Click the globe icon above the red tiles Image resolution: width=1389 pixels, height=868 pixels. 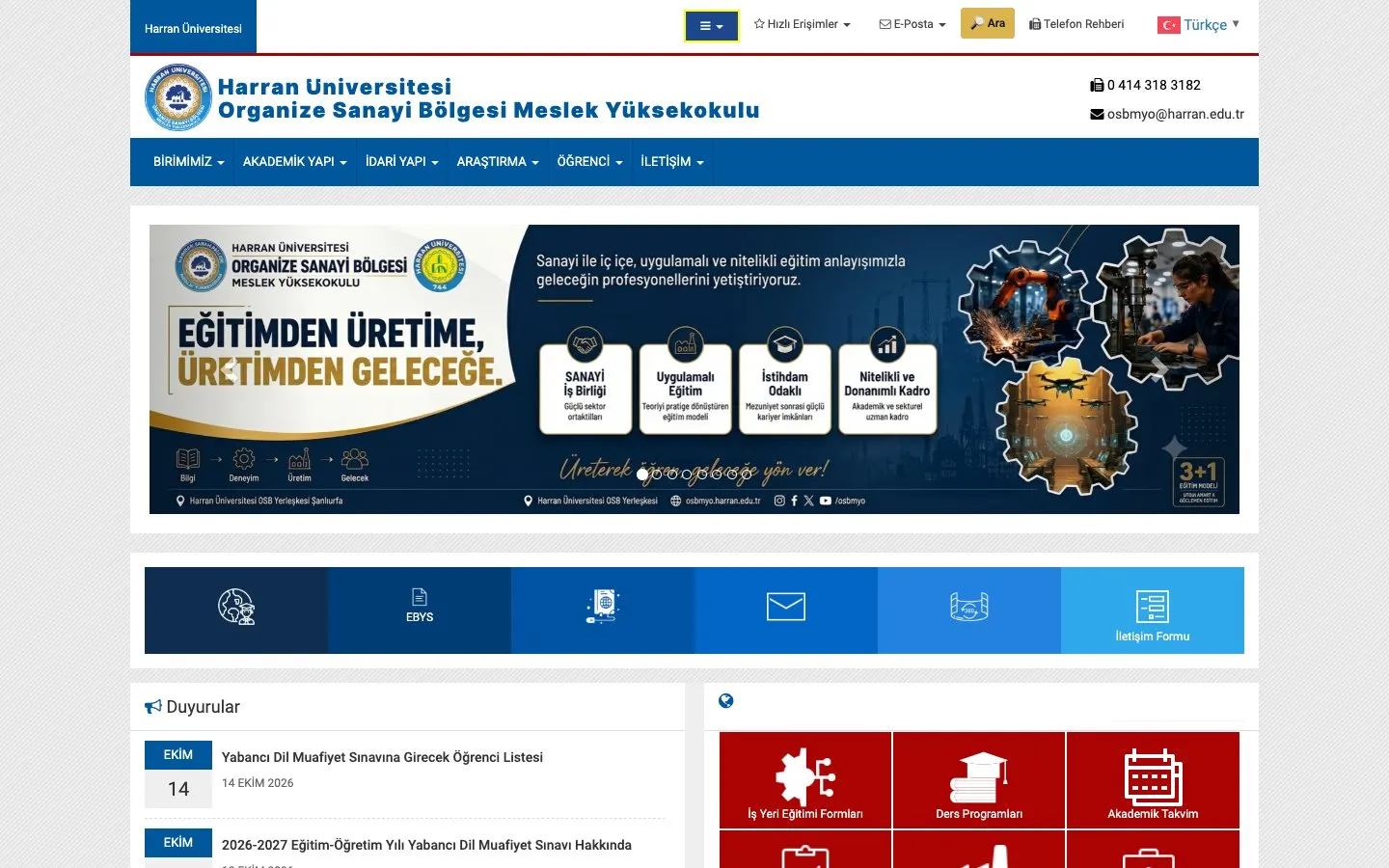click(726, 701)
